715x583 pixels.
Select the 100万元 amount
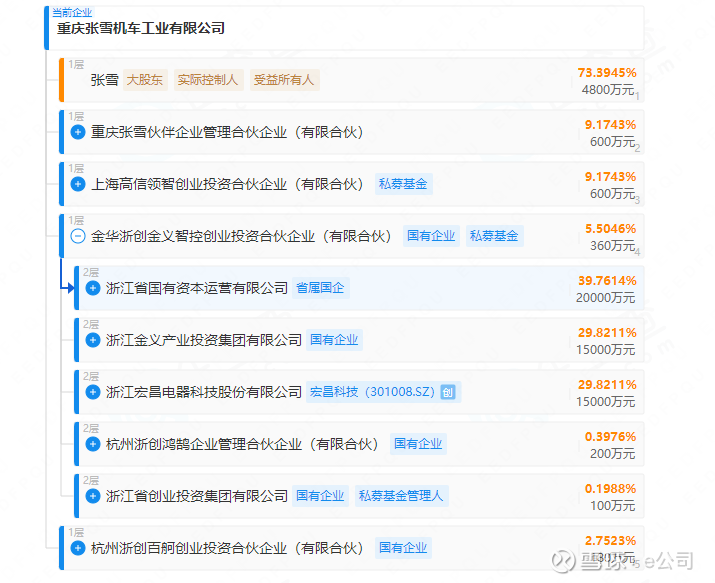612,506
